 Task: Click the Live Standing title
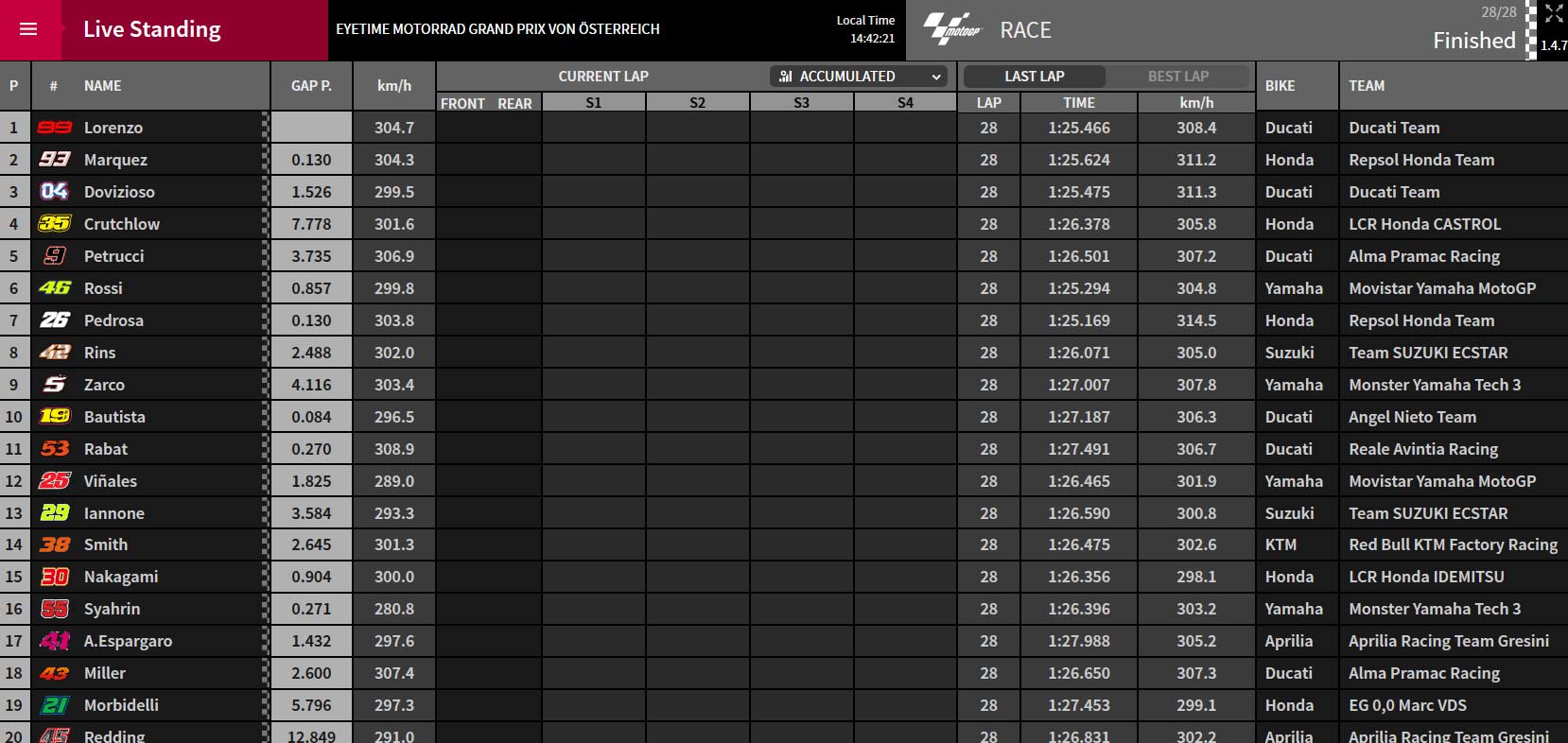point(152,29)
